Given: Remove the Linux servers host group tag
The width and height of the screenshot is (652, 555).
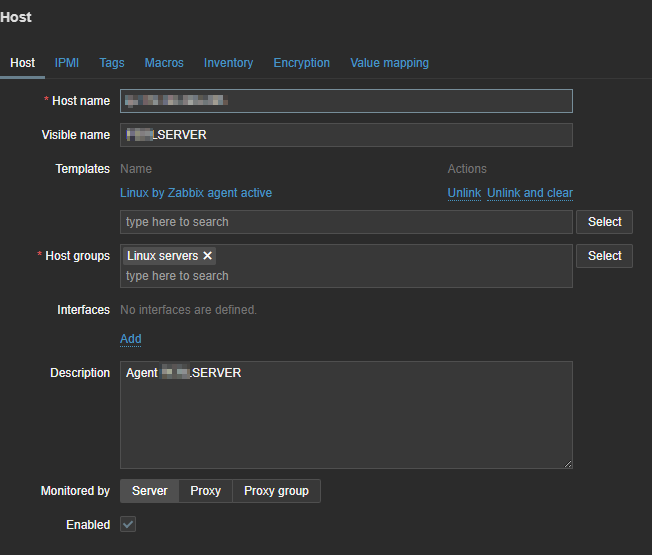Looking at the screenshot, I should tap(208, 256).
